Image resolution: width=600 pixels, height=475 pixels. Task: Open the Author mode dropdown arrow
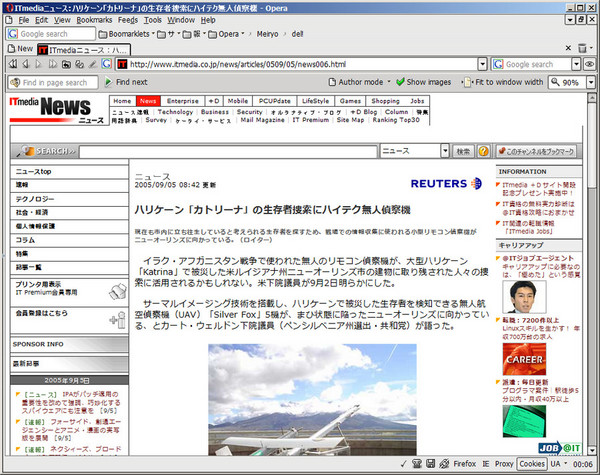coord(389,82)
